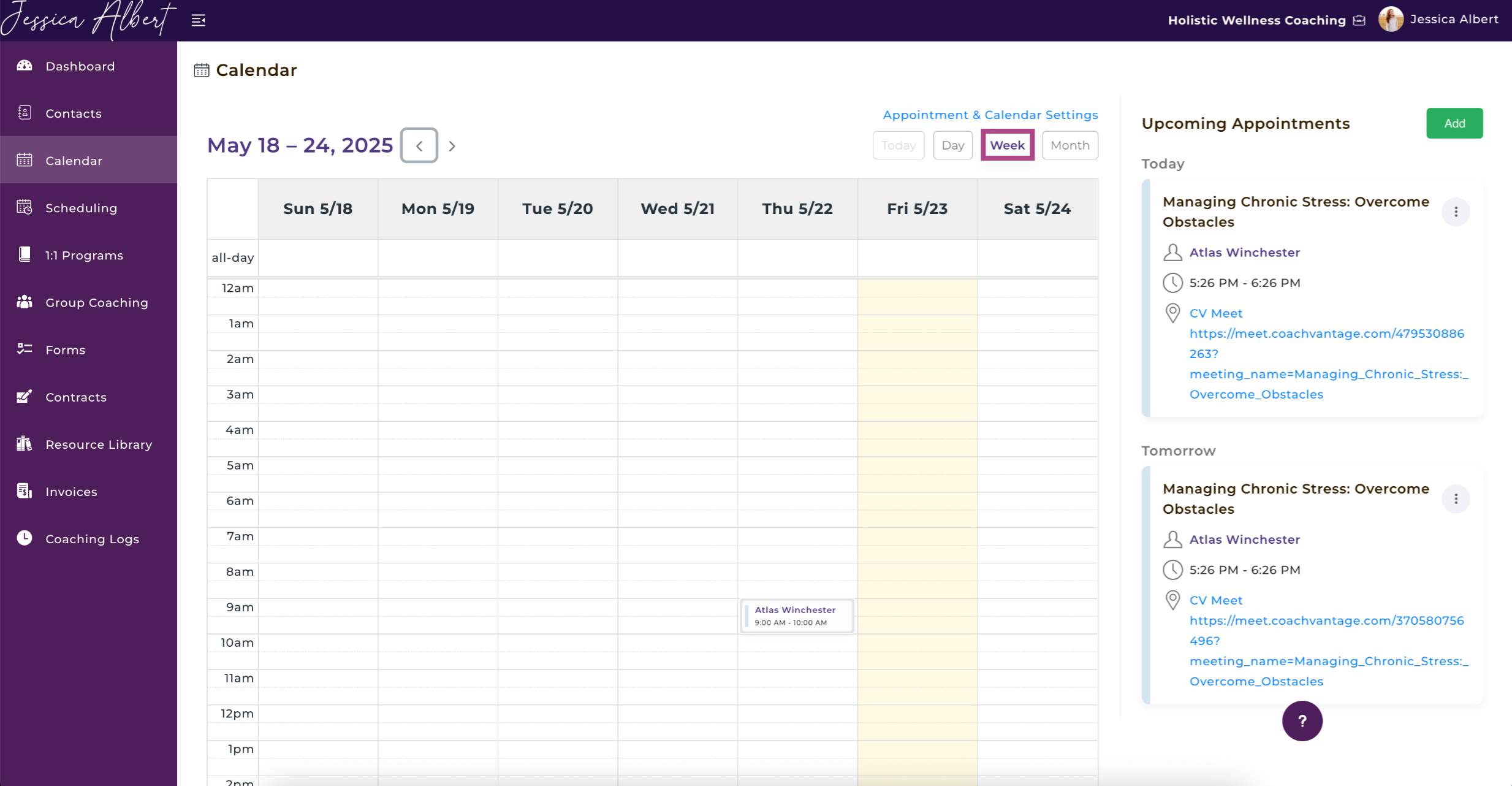The height and width of the screenshot is (786, 1512).
Task: Open Contracts menu item
Action: (x=89, y=396)
